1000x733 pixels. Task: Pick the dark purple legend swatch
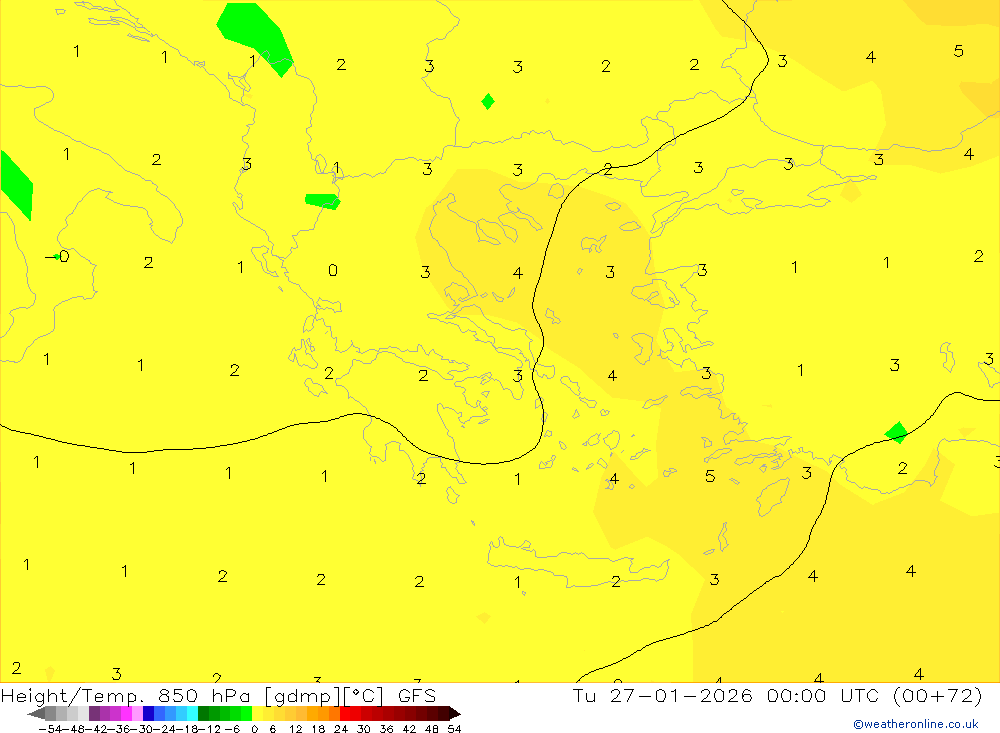tap(94, 714)
